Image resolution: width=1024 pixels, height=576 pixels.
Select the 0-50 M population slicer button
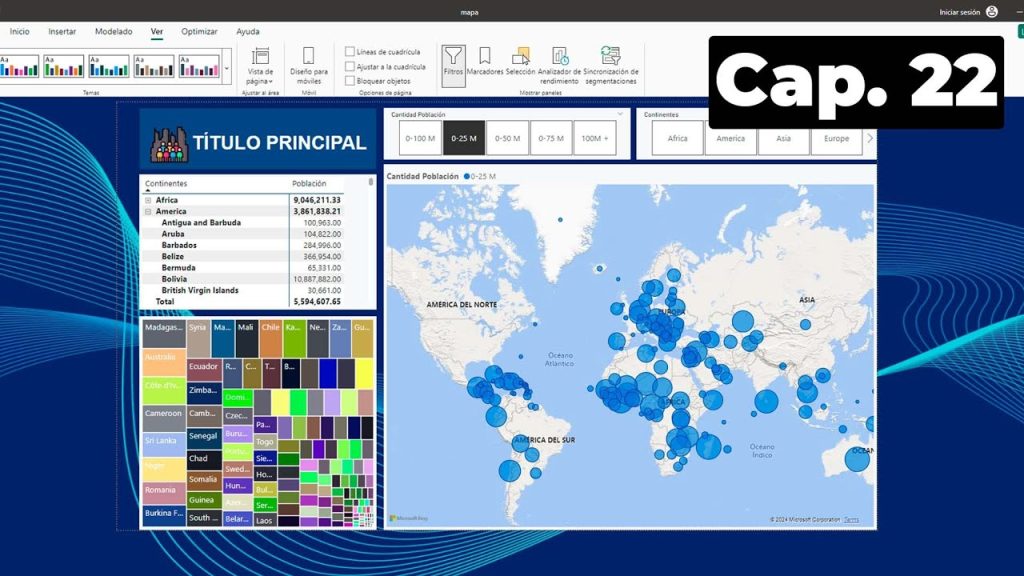coord(508,138)
